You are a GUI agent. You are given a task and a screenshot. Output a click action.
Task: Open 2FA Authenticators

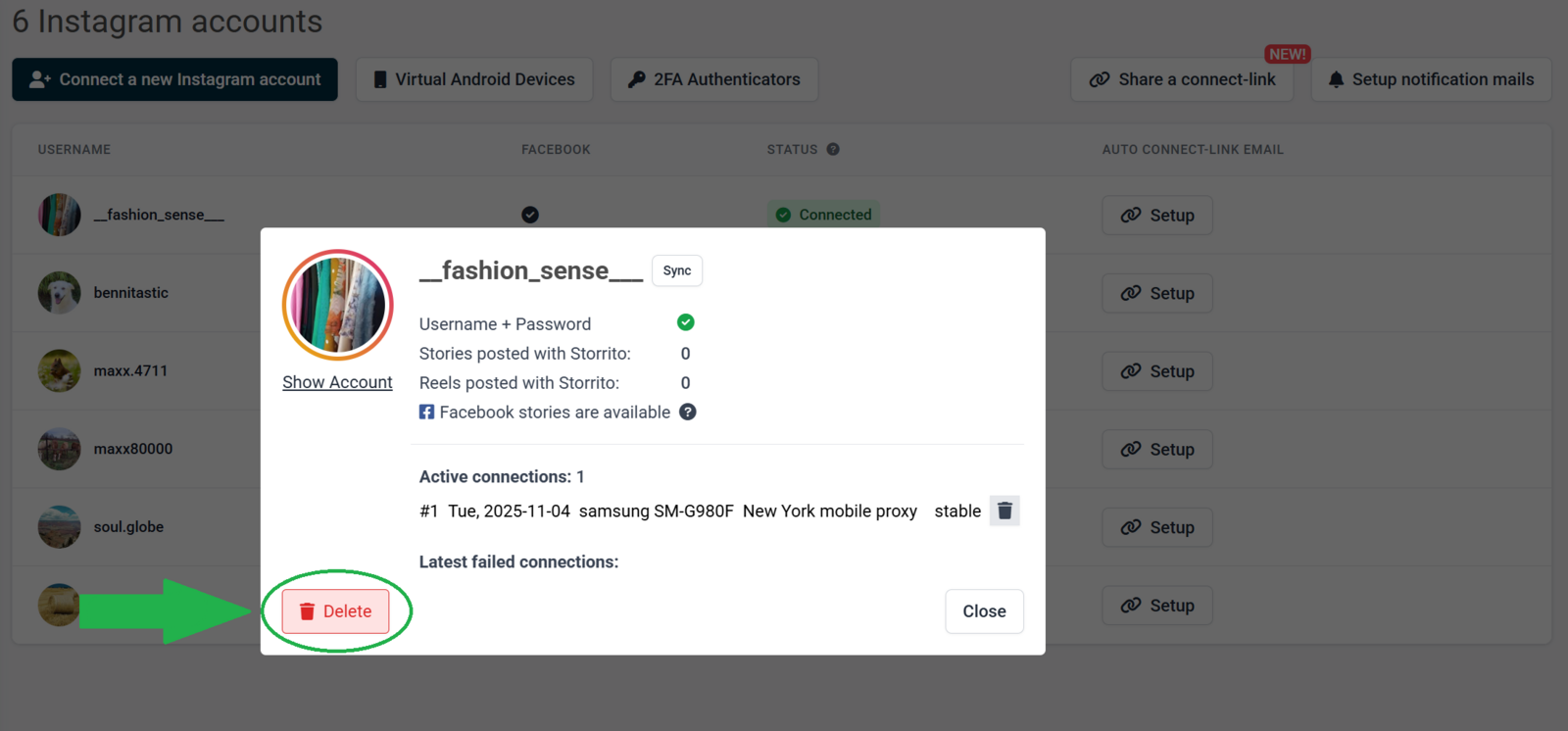coord(714,79)
